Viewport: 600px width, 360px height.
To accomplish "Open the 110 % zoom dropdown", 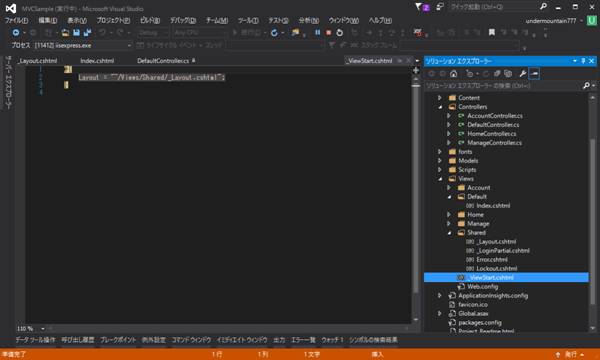I will [x=42, y=329].
